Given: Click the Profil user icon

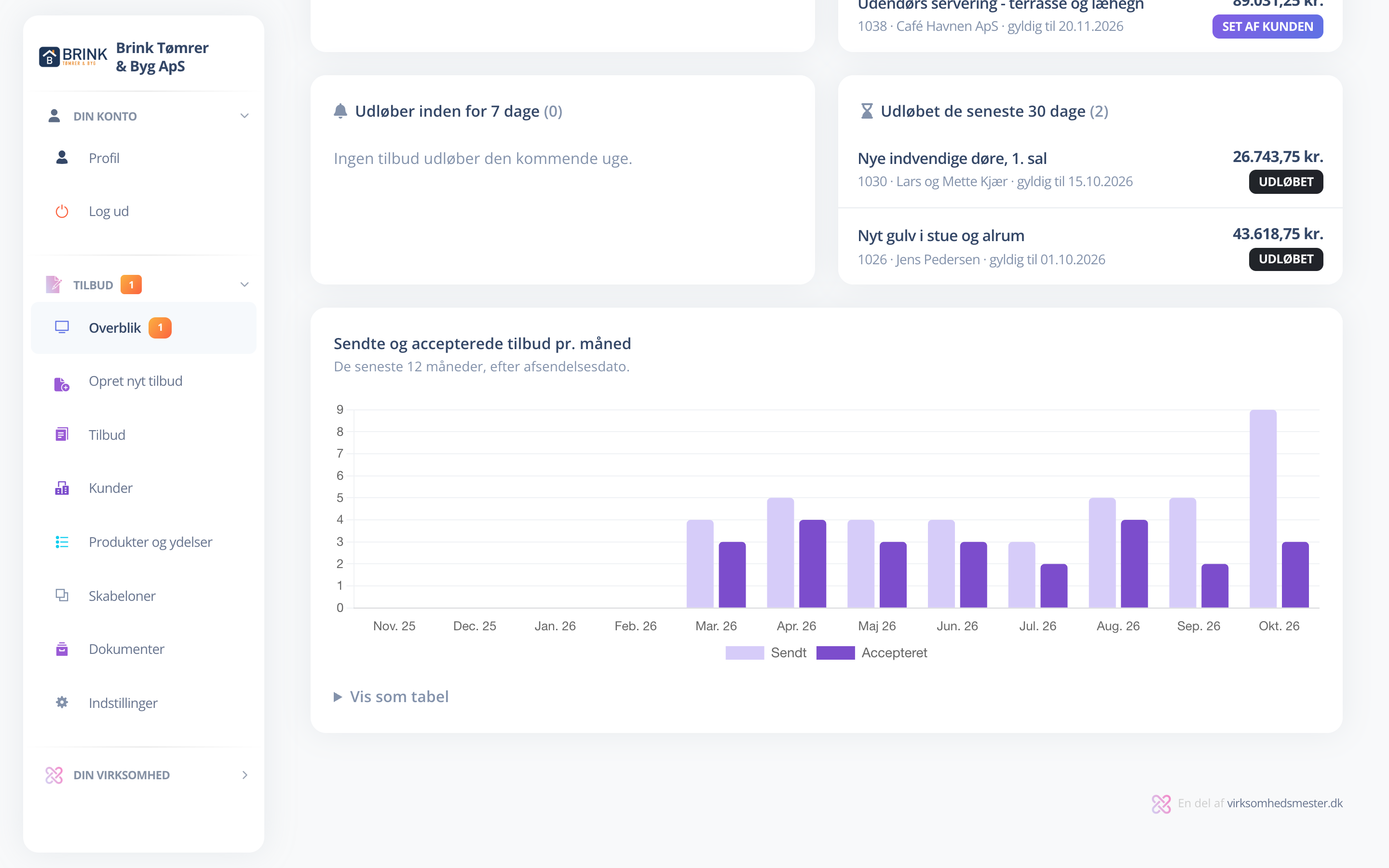Looking at the screenshot, I should [x=62, y=157].
